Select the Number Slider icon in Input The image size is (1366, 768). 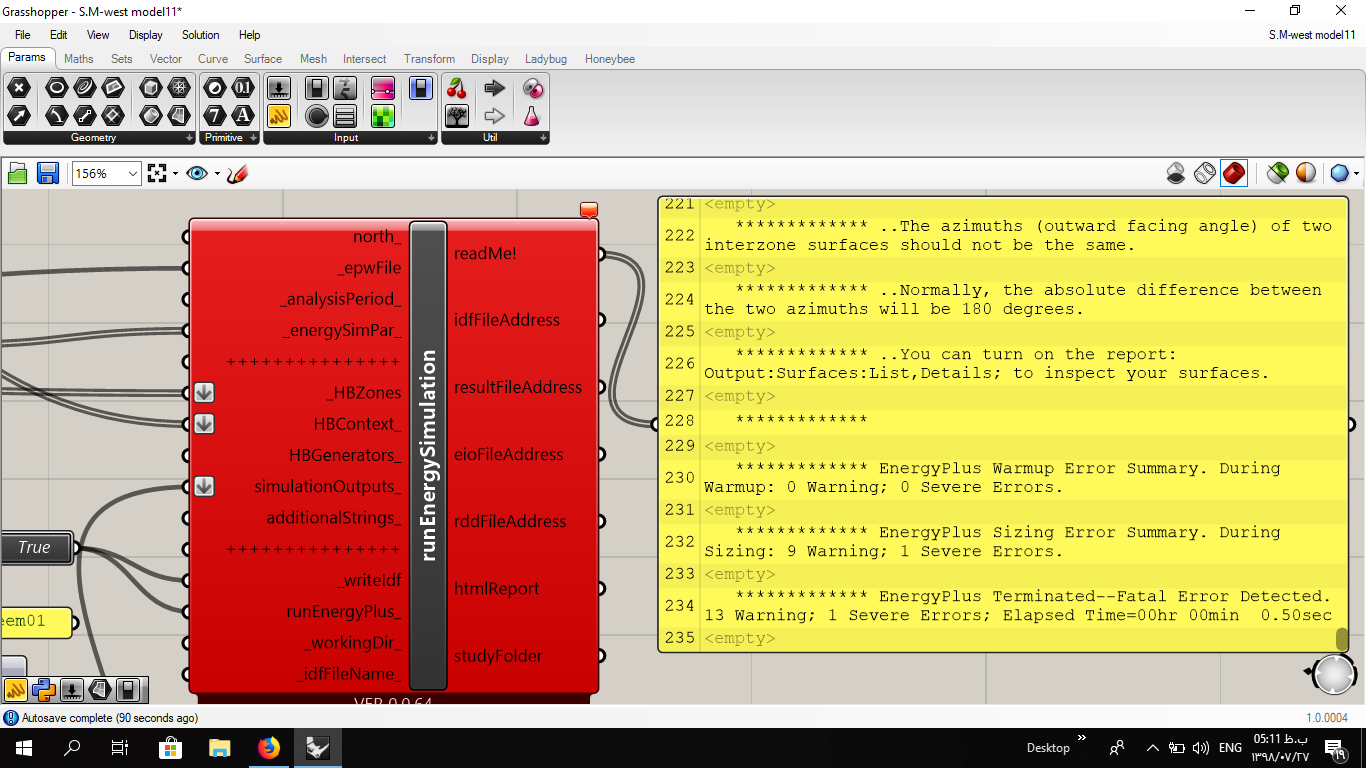click(279, 88)
